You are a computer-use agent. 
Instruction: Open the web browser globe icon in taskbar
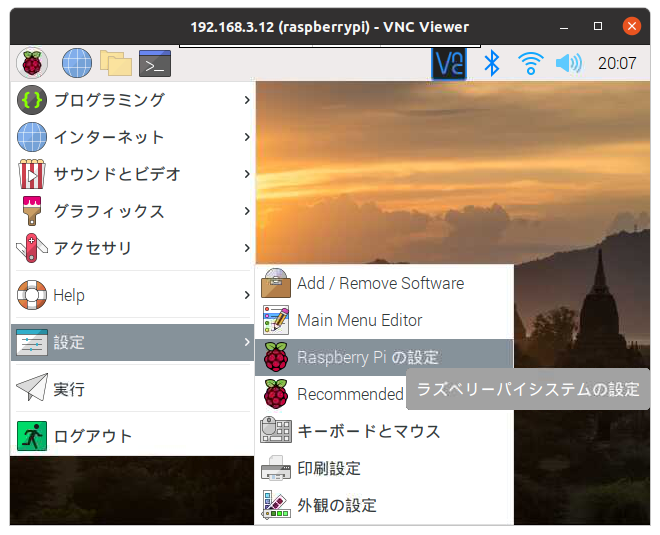click(x=77, y=63)
